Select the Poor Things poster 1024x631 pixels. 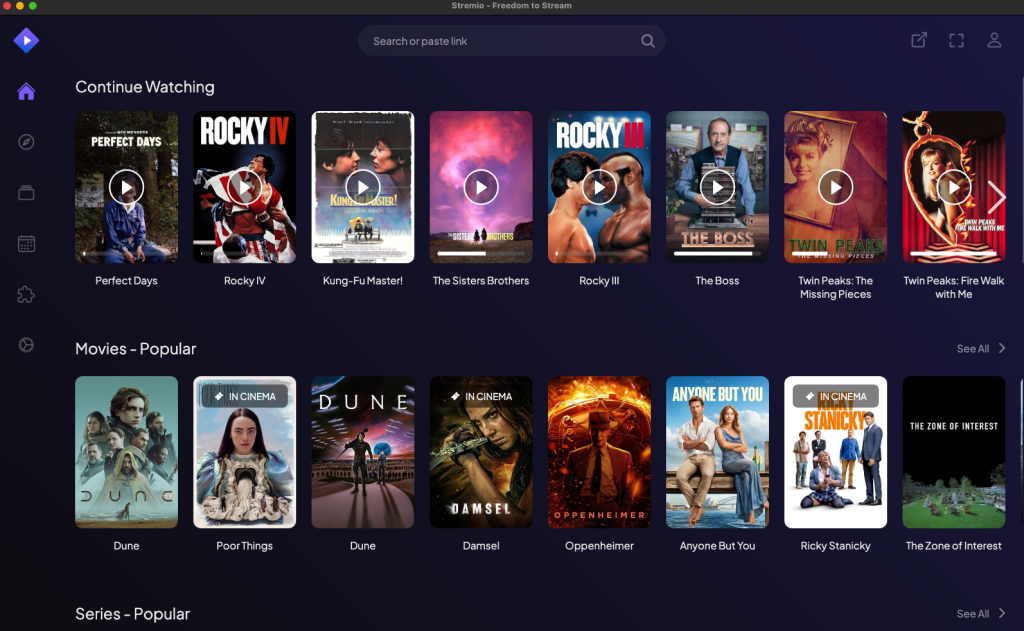244,452
